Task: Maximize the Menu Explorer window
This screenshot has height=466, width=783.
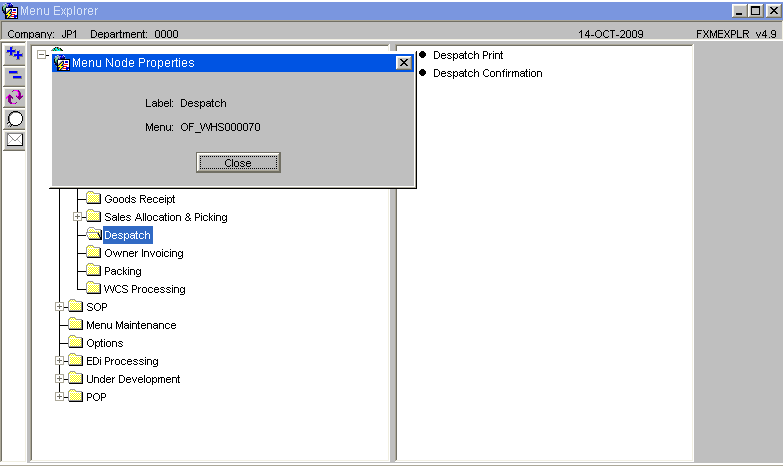Action: (756, 10)
